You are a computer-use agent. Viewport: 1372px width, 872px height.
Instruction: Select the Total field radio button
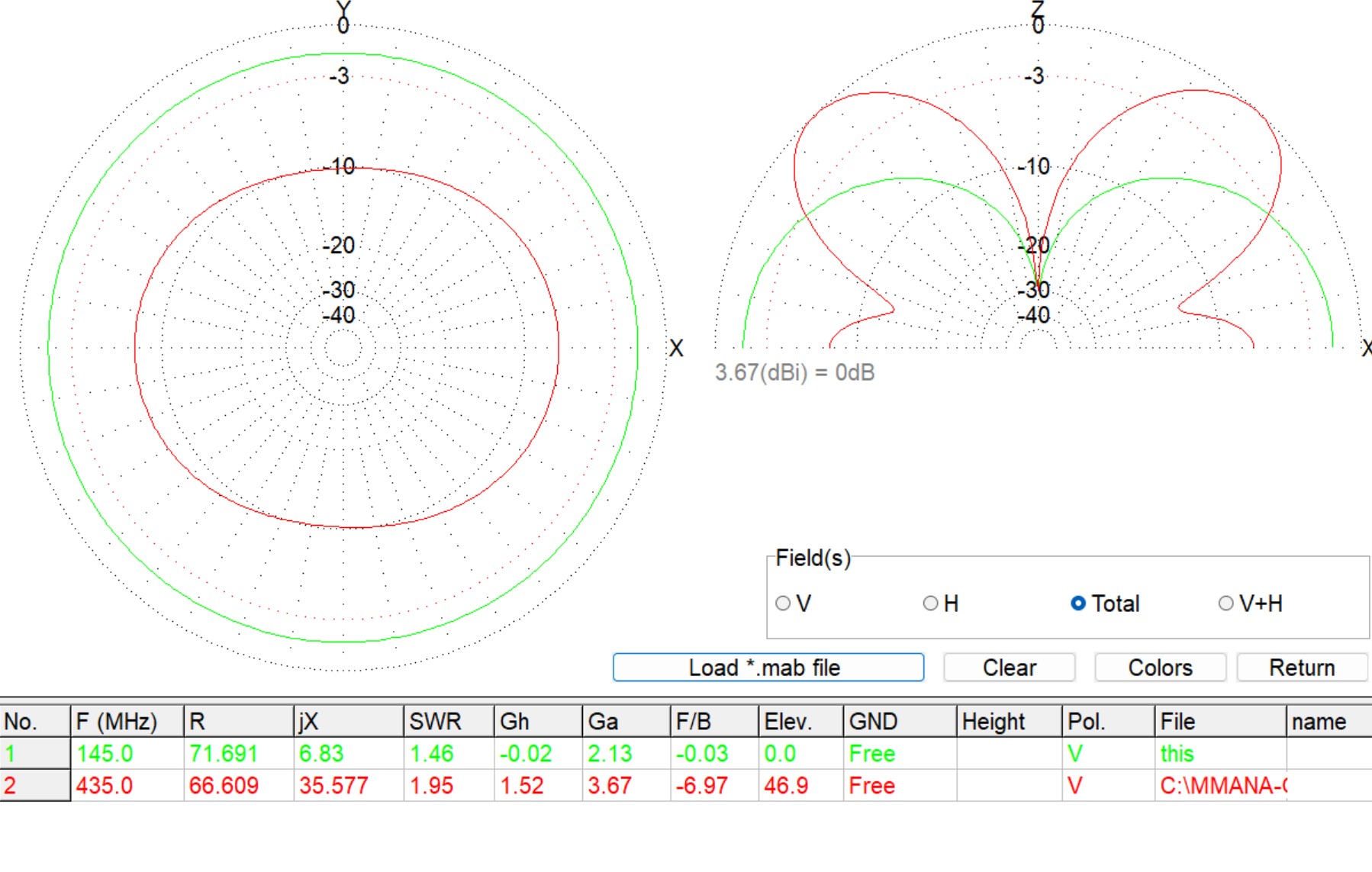click(x=1105, y=603)
